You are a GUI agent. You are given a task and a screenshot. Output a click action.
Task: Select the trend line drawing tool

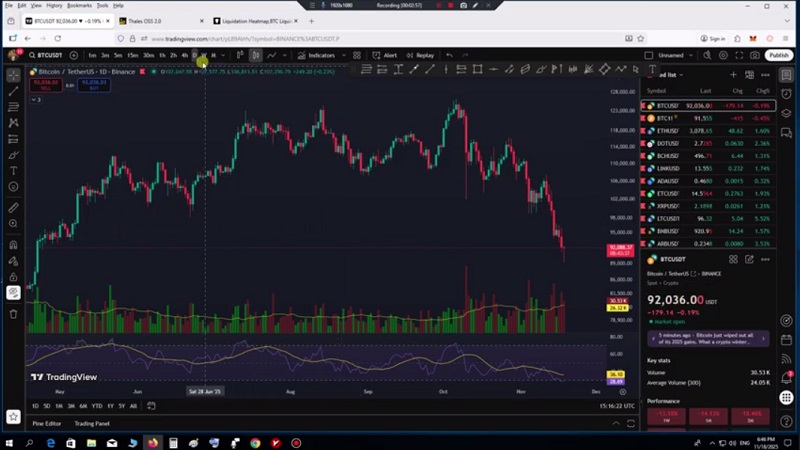(x=13, y=91)
